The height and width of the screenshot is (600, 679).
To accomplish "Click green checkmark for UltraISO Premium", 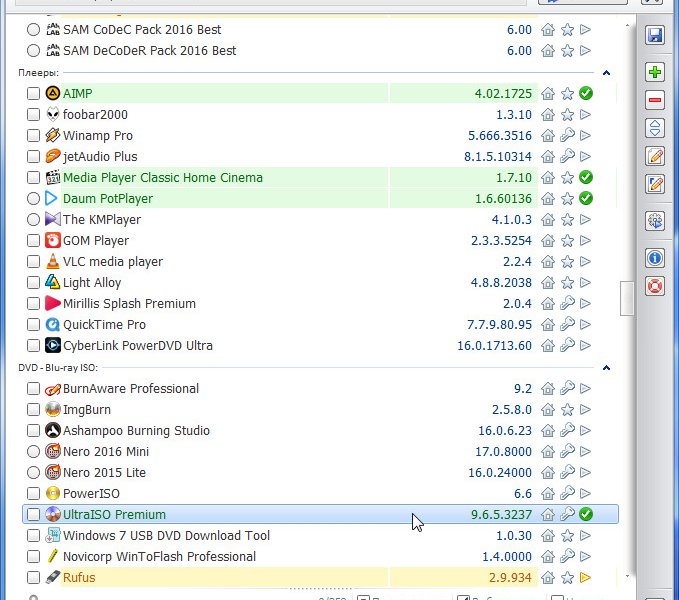I will pos(586,514).
